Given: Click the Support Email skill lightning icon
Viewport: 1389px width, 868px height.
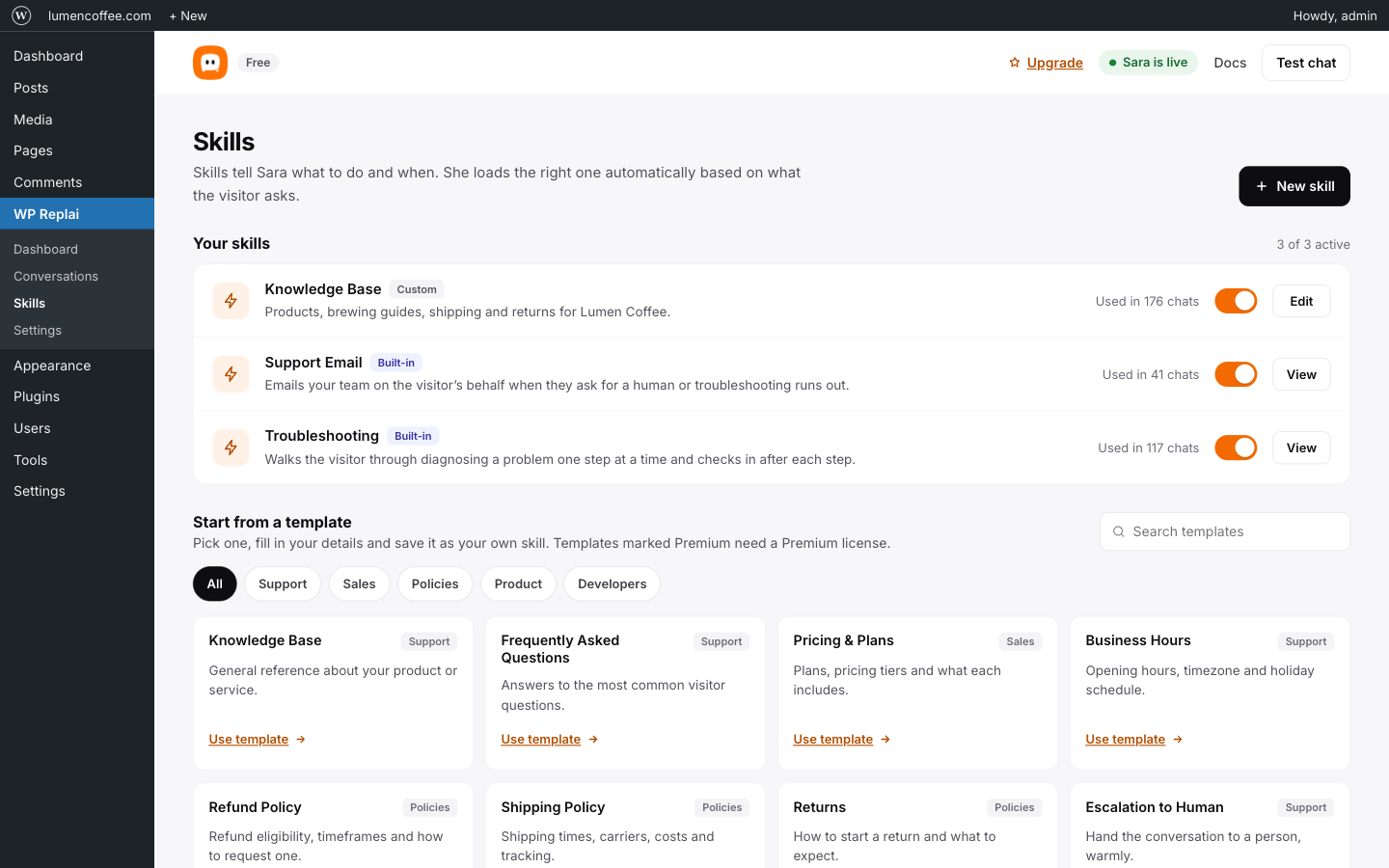Looking at the screenshot, I should 231,374.
